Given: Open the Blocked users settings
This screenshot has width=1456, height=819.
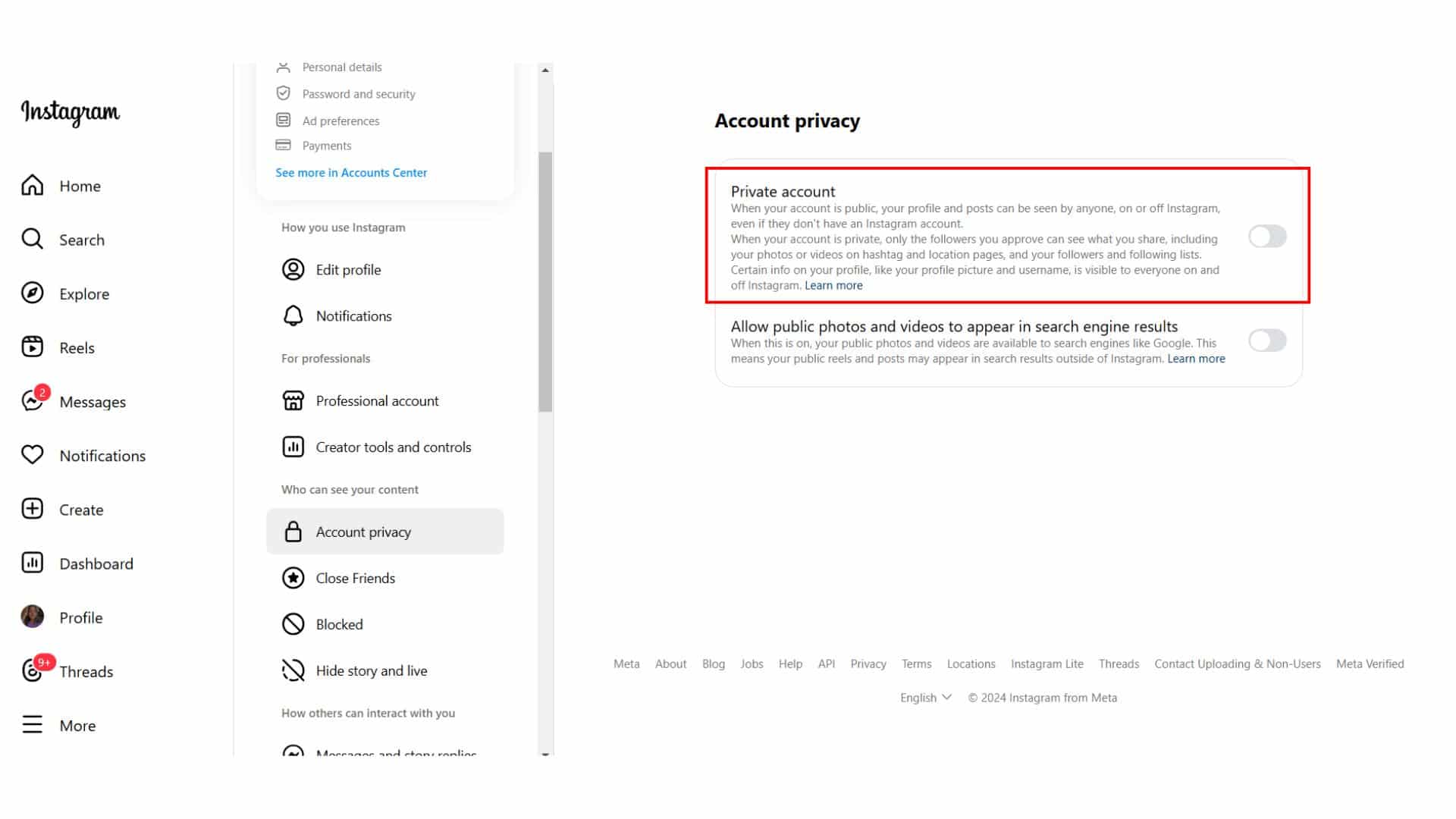Looking at the screenshot, I should [x=339, y=624].
